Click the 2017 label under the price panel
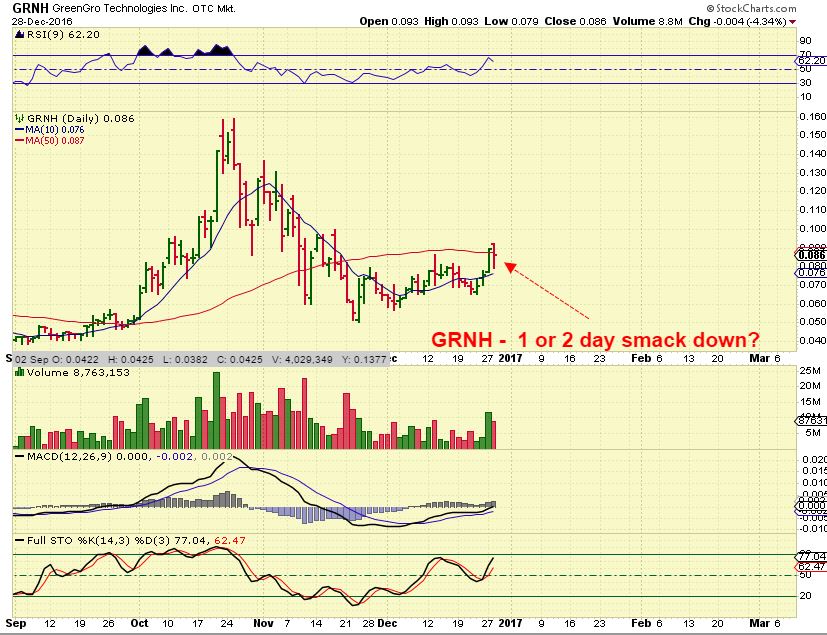The image size is (827, 635). click(x=511, y=359)
